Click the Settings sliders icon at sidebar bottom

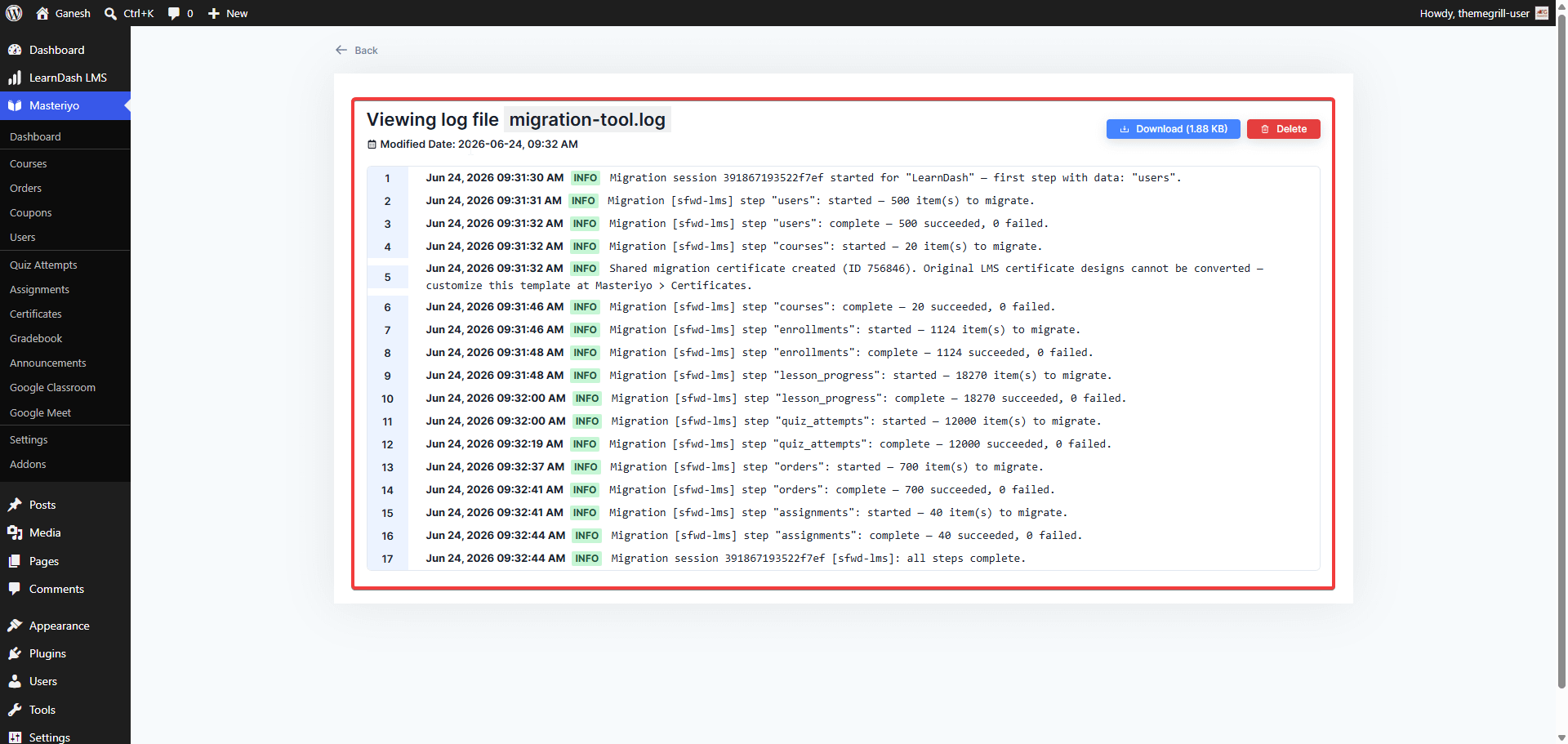[15, 737]
